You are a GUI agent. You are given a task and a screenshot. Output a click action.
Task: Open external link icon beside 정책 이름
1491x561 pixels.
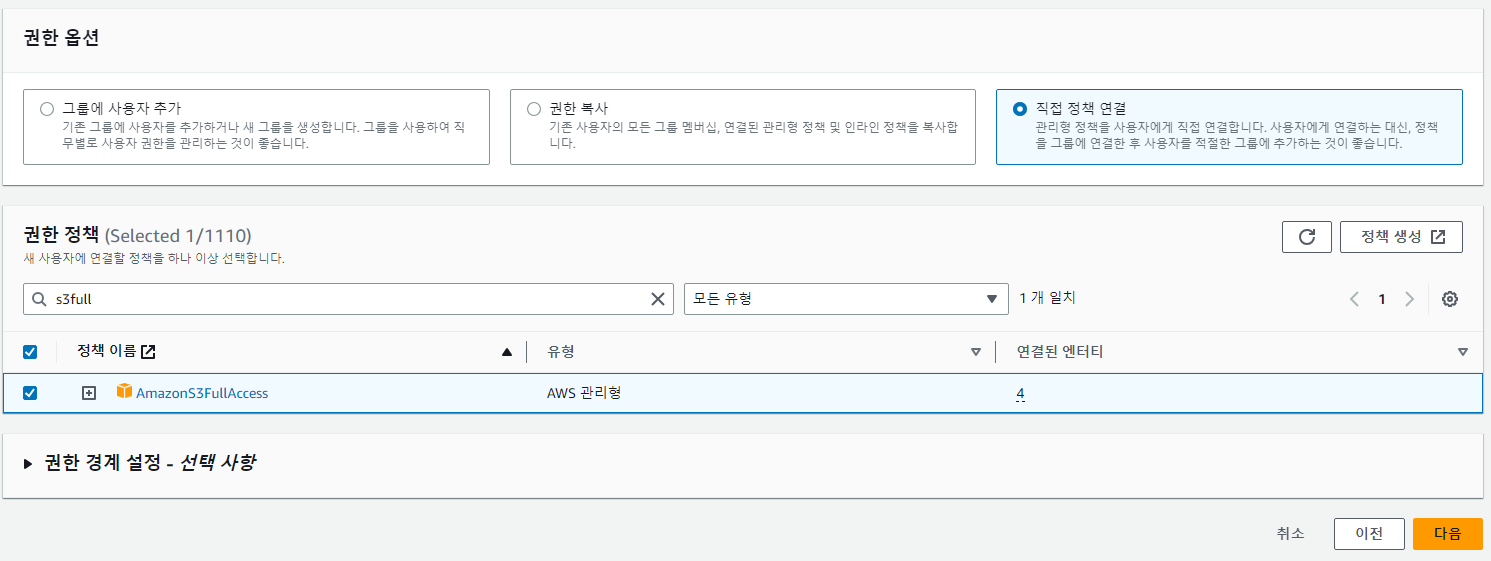click(x=148, y=352)
